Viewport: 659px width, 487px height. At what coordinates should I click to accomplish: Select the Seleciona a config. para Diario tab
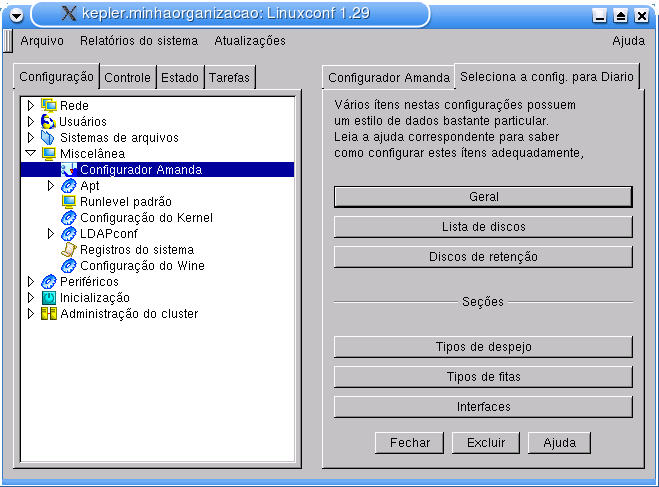click(547, 76)
